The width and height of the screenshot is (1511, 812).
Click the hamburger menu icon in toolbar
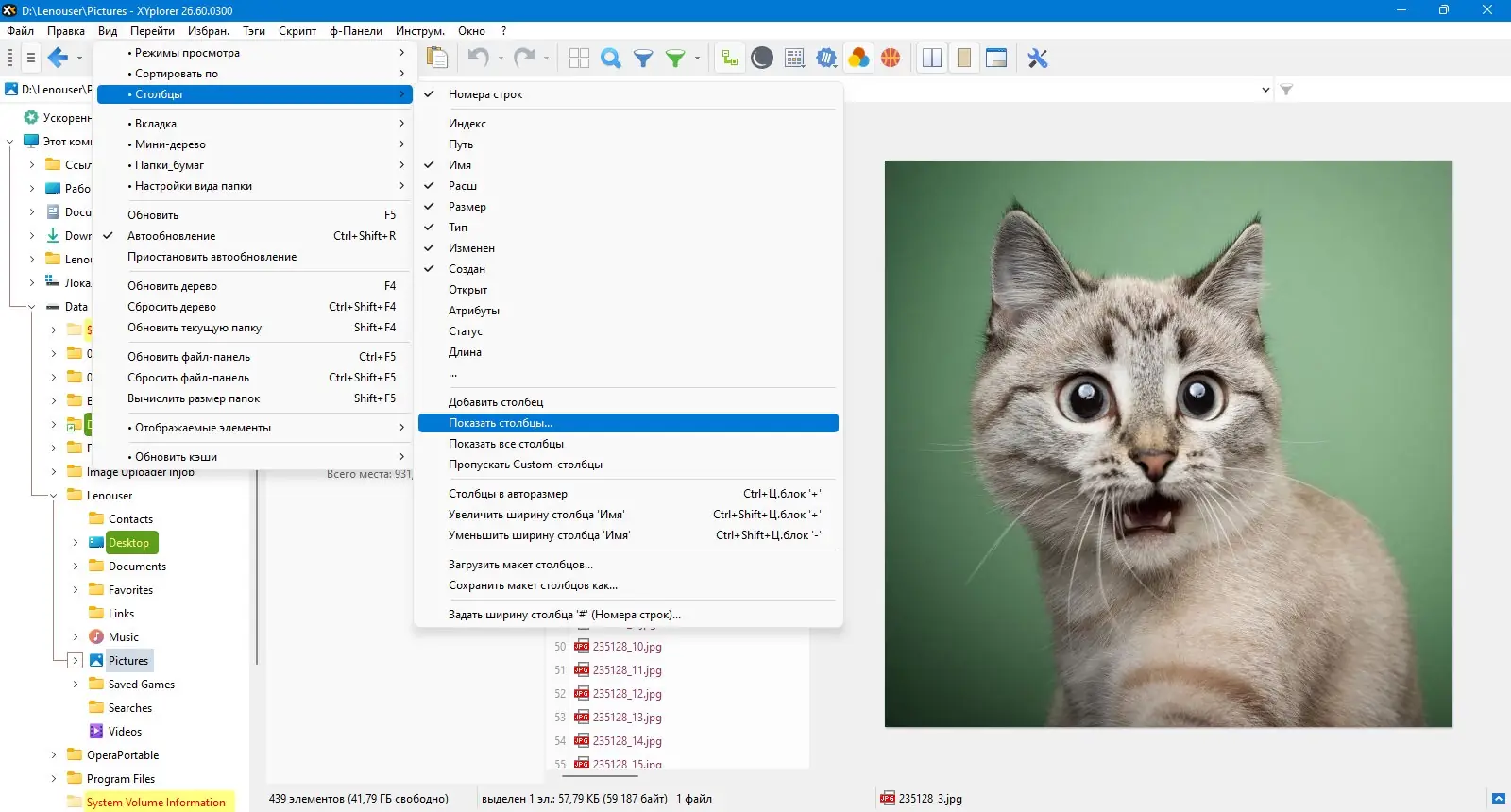[30, 59]
